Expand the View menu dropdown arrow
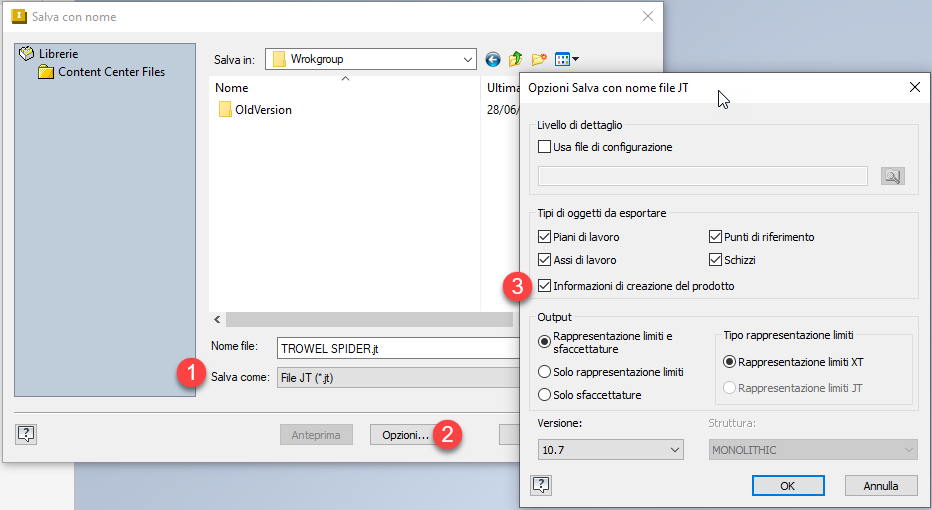 (575, 59)
